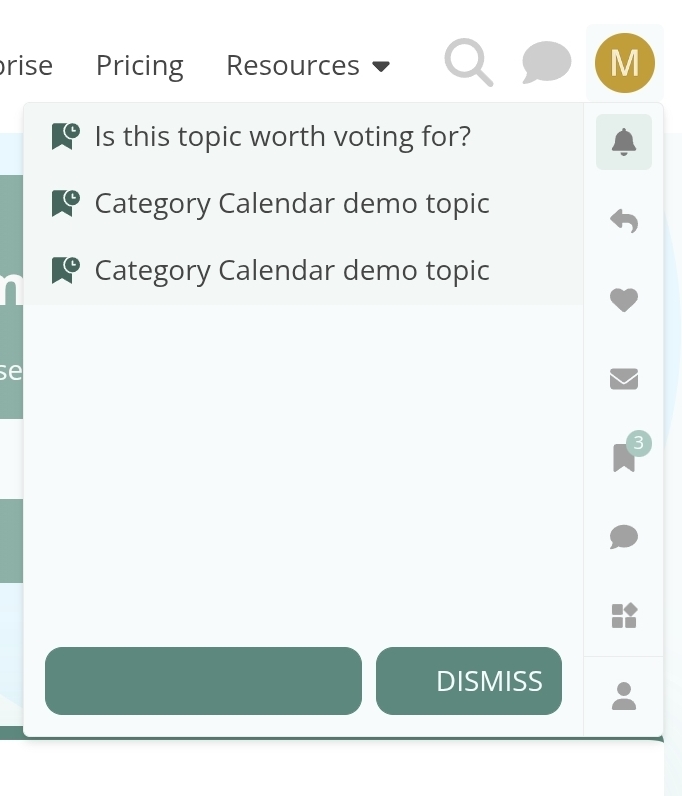
Task: Open messages via the envelope icon
Action: (624, 379)
